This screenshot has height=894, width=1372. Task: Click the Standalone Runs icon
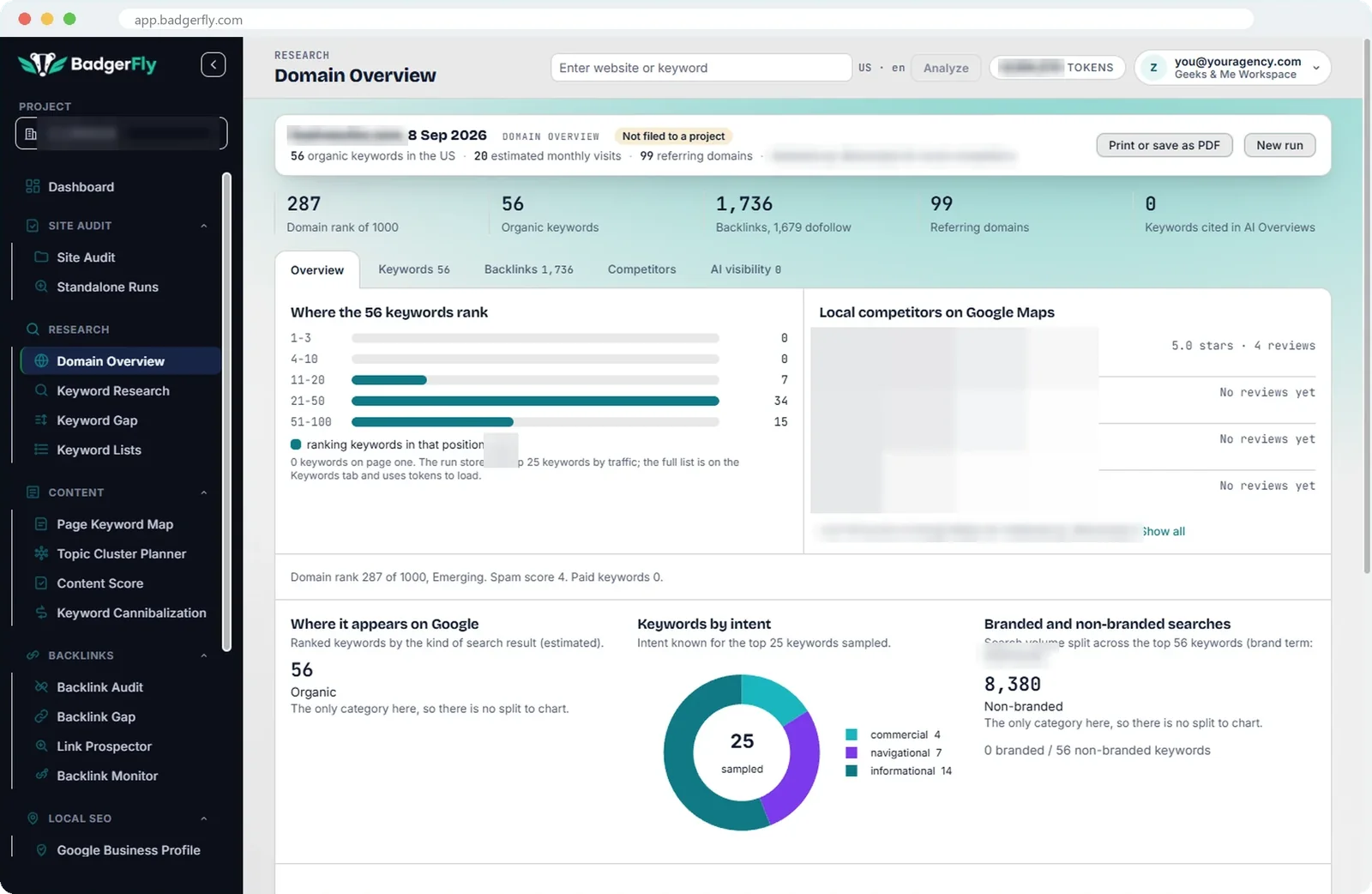click(41, 287)
